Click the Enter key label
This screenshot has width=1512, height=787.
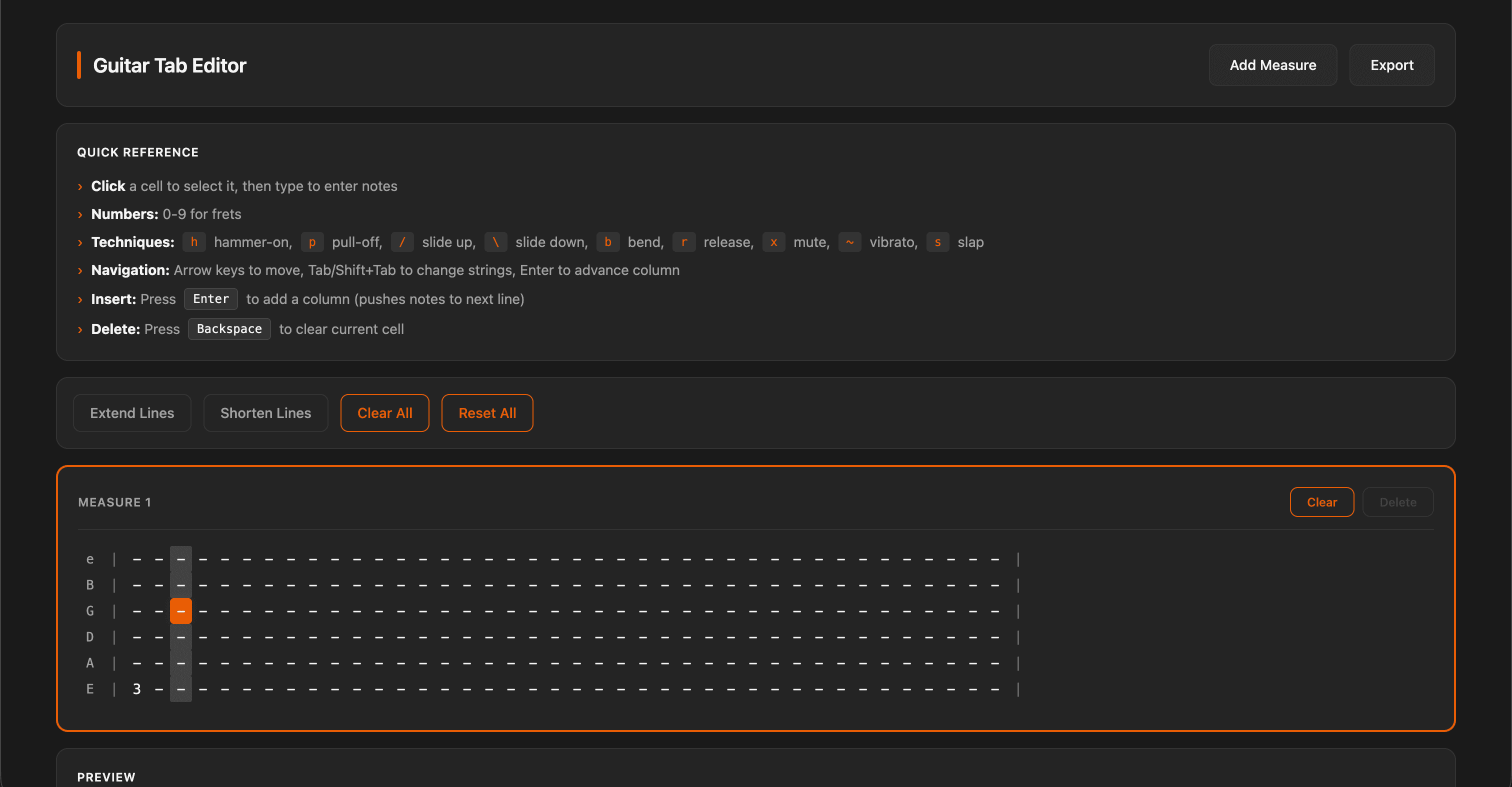click(210, 298)
